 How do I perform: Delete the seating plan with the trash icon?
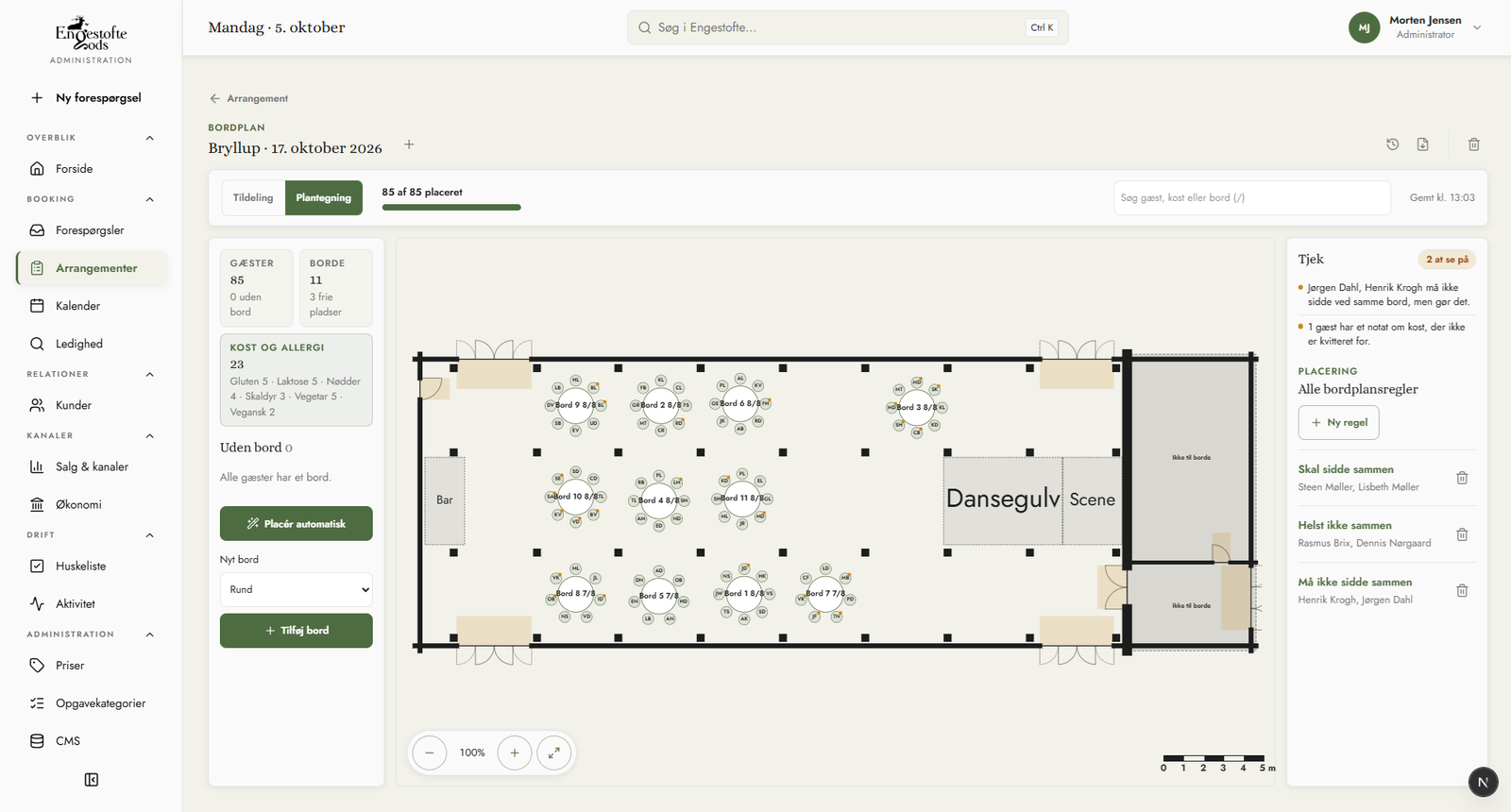[1474, 144]
